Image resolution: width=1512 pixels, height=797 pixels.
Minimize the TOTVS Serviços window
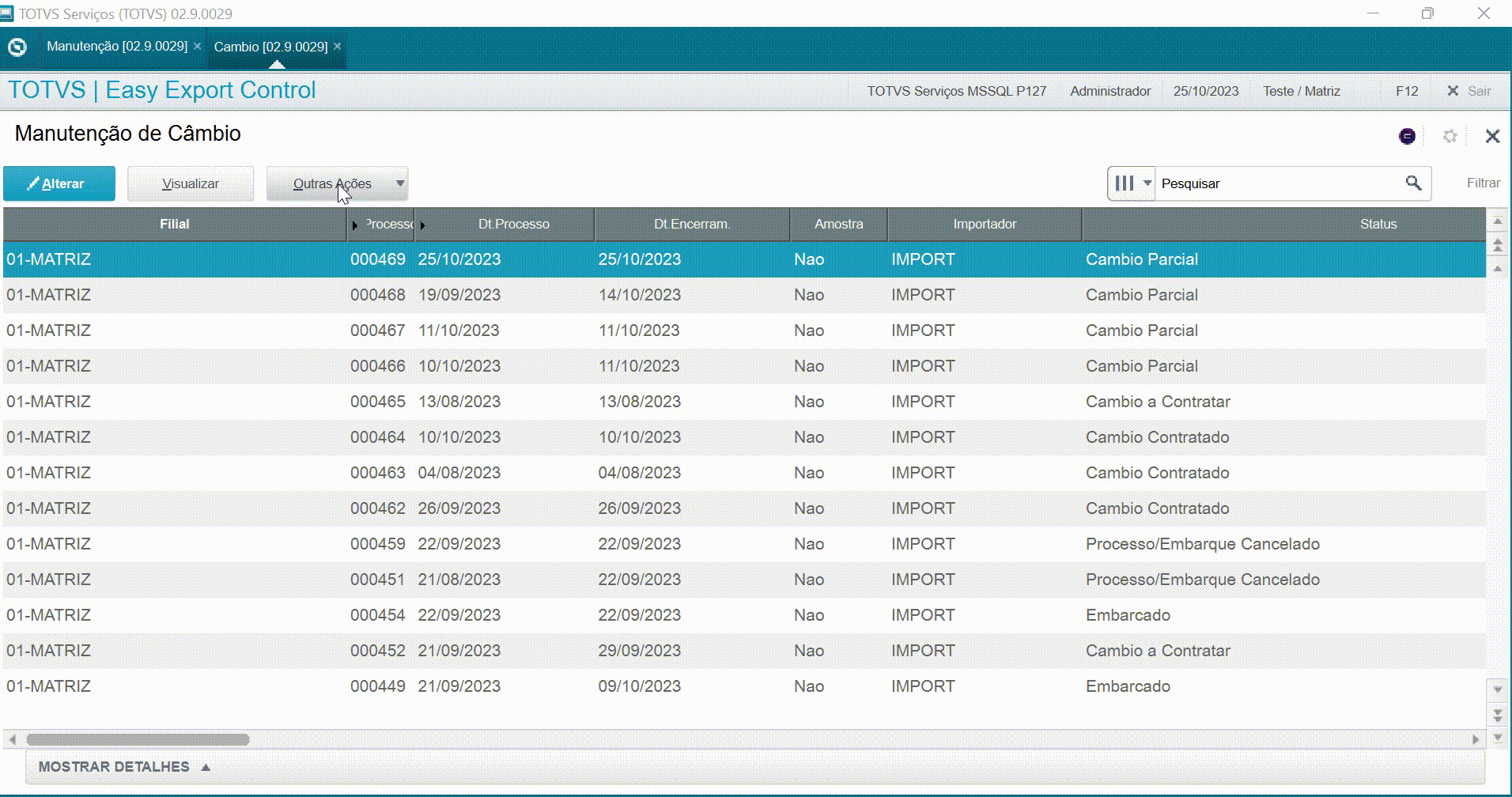pos(1373,13)
